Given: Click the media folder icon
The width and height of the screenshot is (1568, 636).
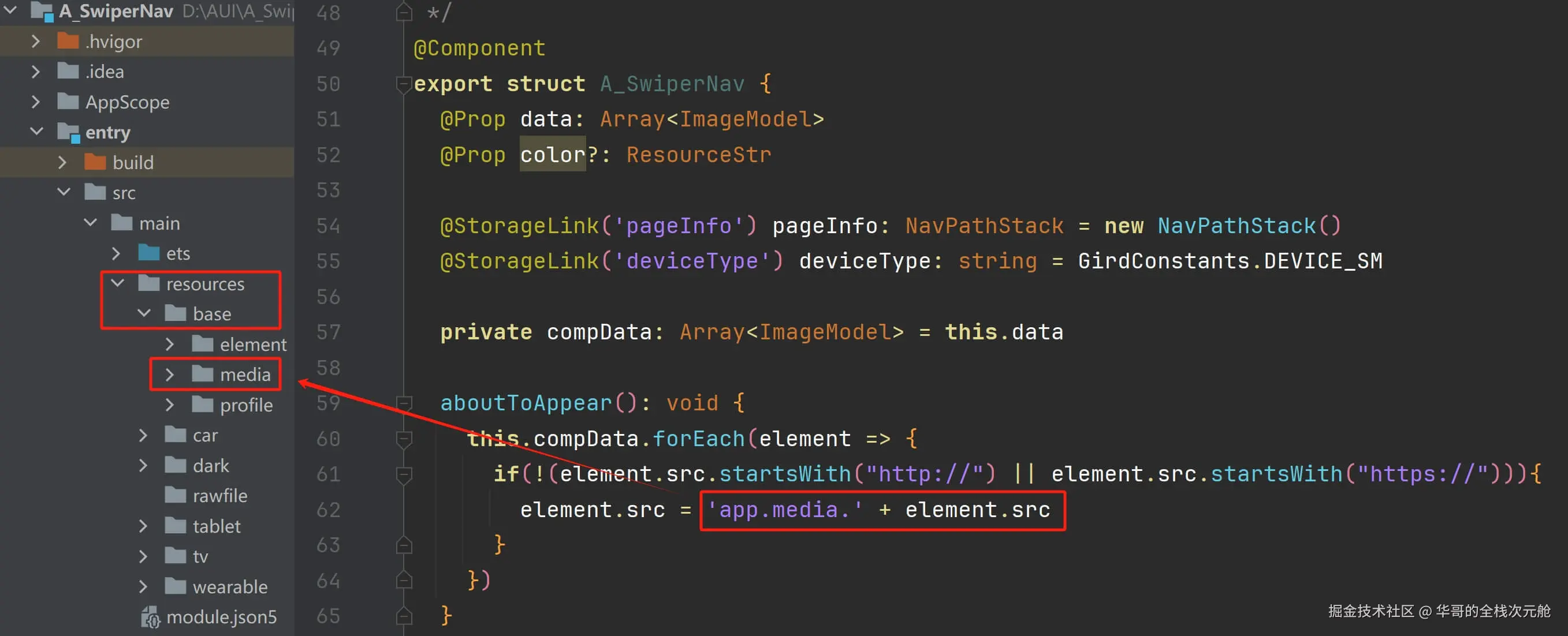Looking at the screenshot, I should click(x=202, y=374).
